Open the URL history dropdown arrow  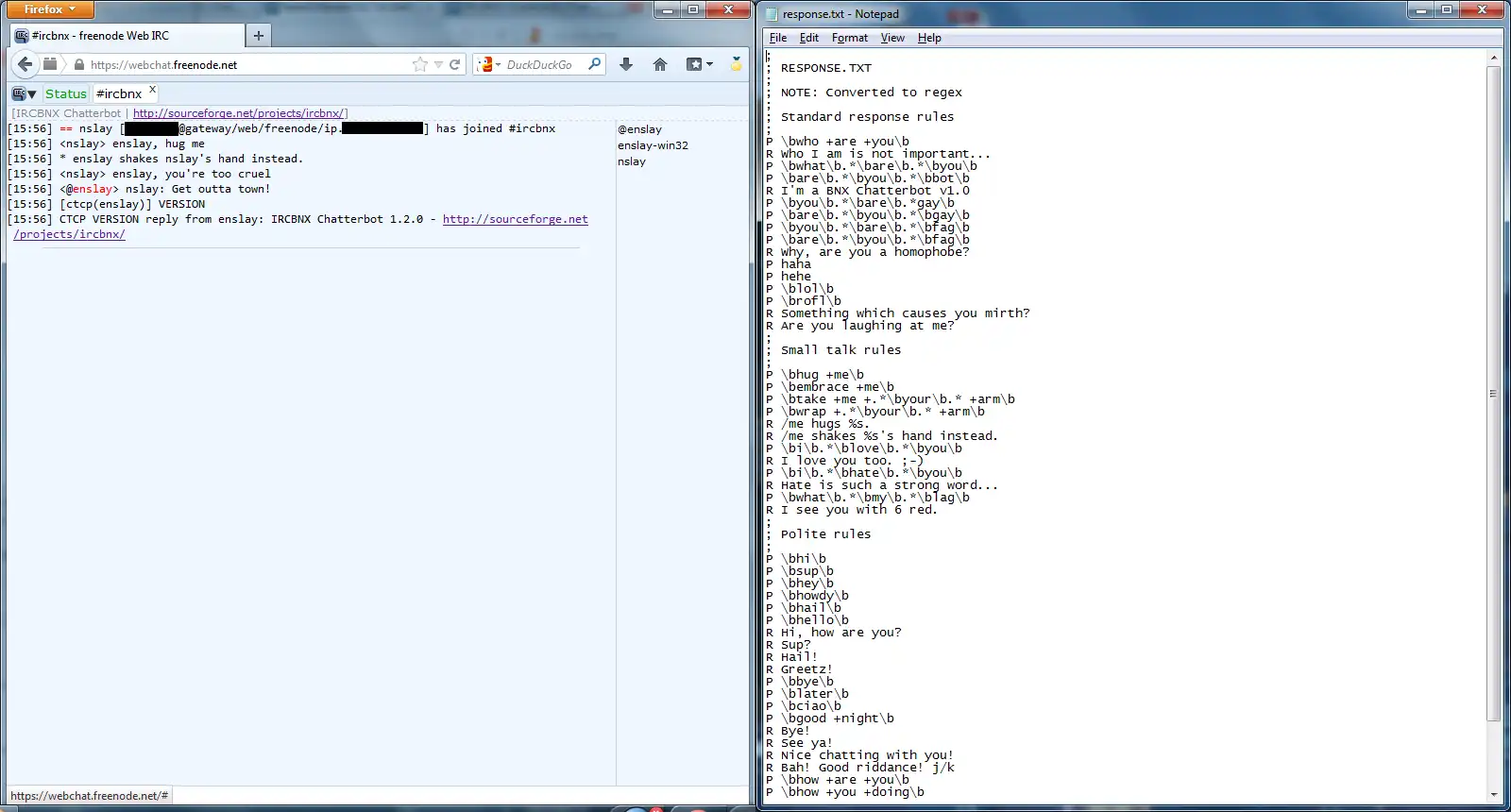tap(438, 65)
